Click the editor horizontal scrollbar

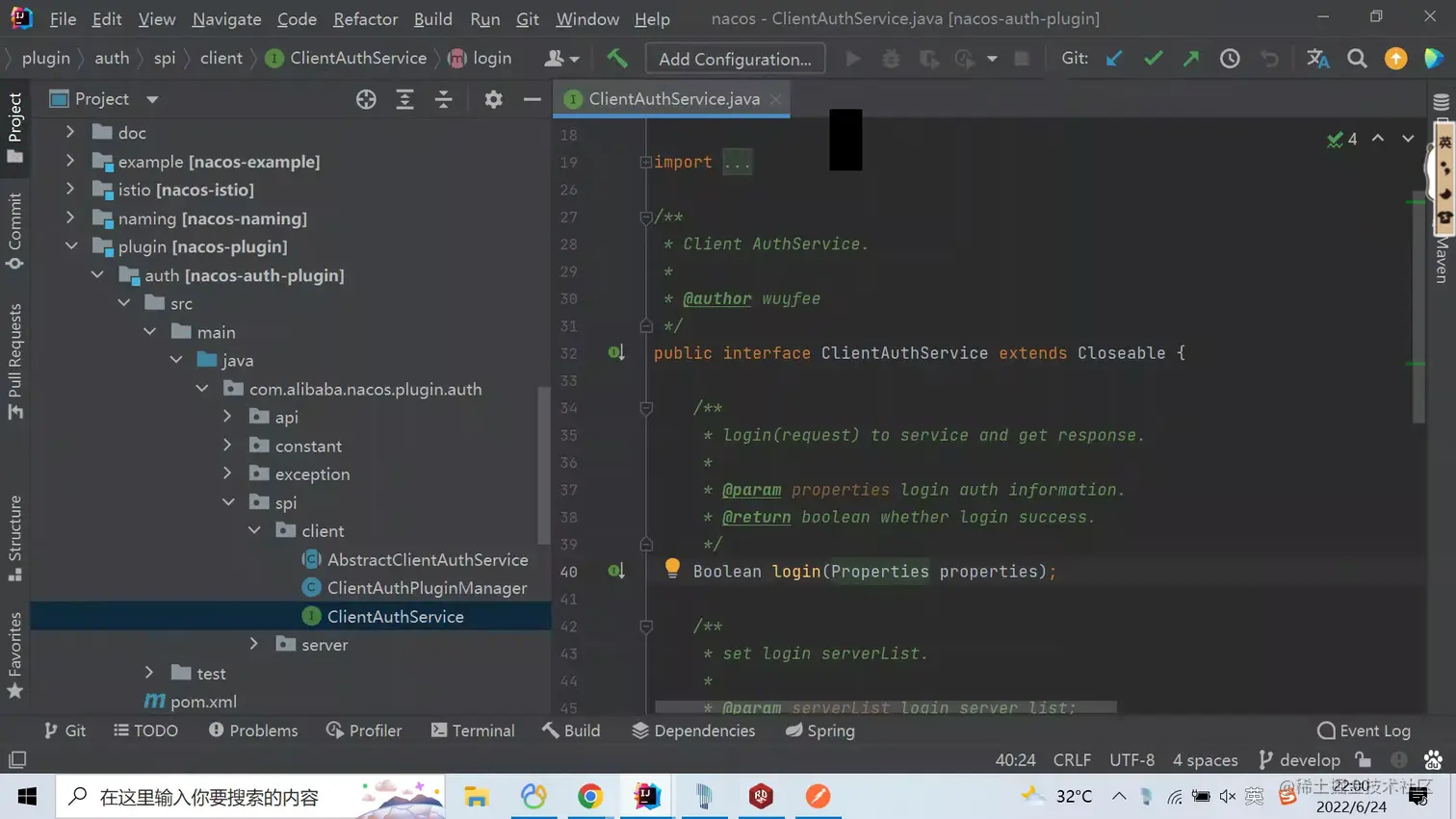[x=886, y=707]
